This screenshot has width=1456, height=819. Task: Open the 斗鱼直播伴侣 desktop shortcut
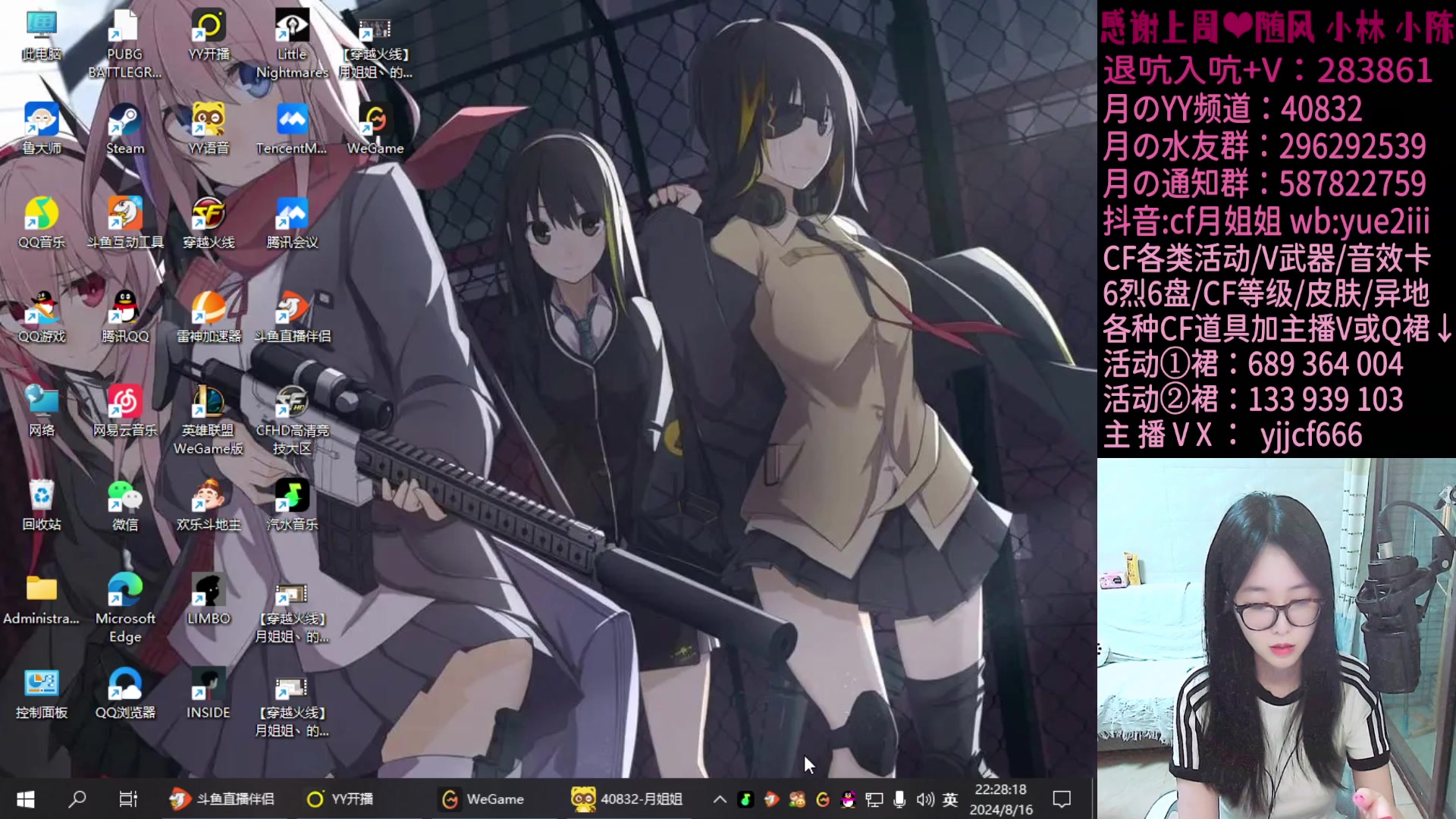(x=292, y=317)
